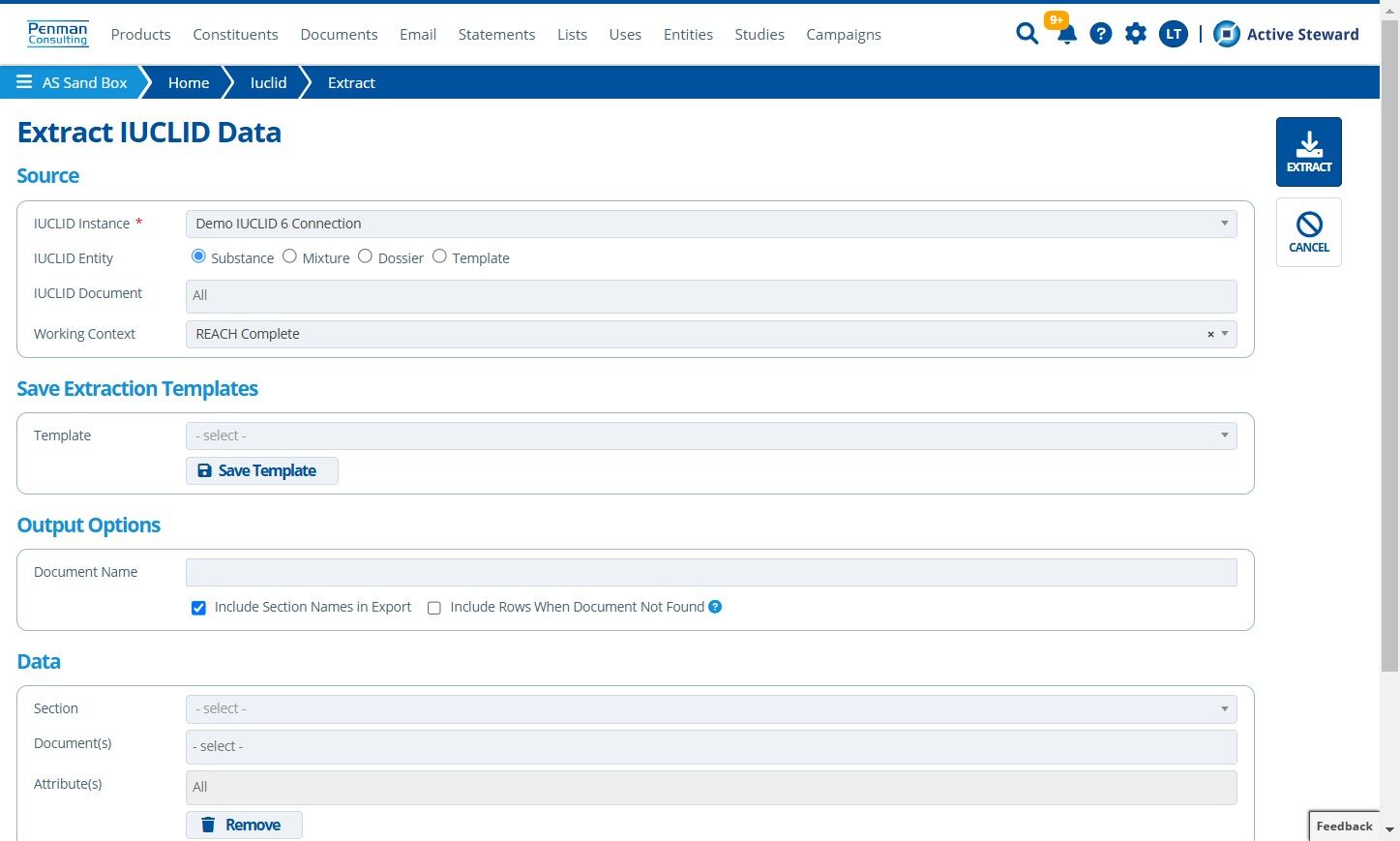Image resolution: width=1400 pixels, height=841 pixels.
Task: Open the help question mark icon
Action: 1100,34
